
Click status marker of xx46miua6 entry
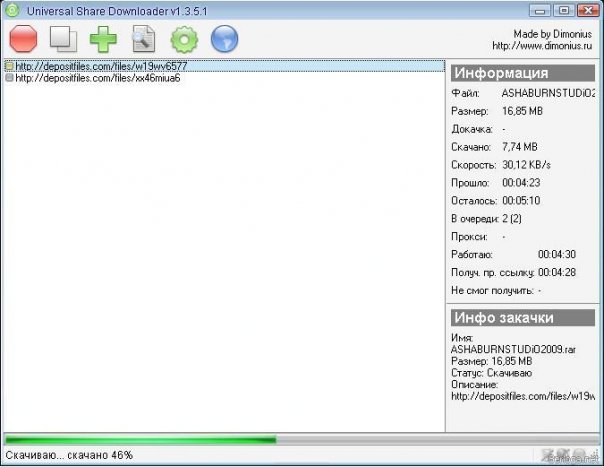[9, 78]
